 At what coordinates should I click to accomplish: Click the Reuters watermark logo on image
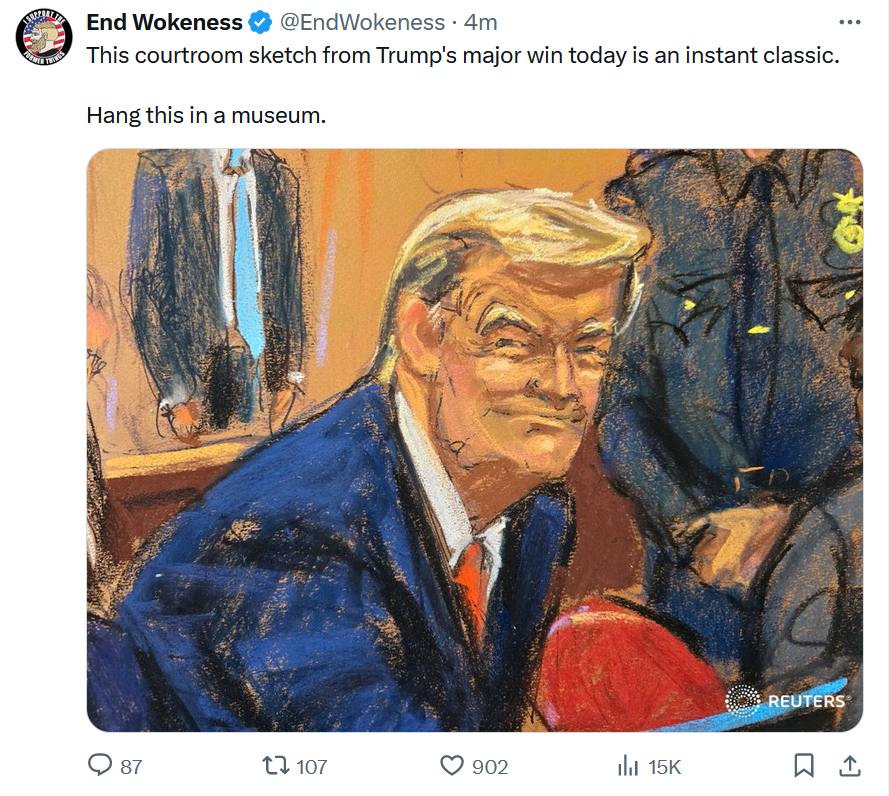[x=787, y=701]
